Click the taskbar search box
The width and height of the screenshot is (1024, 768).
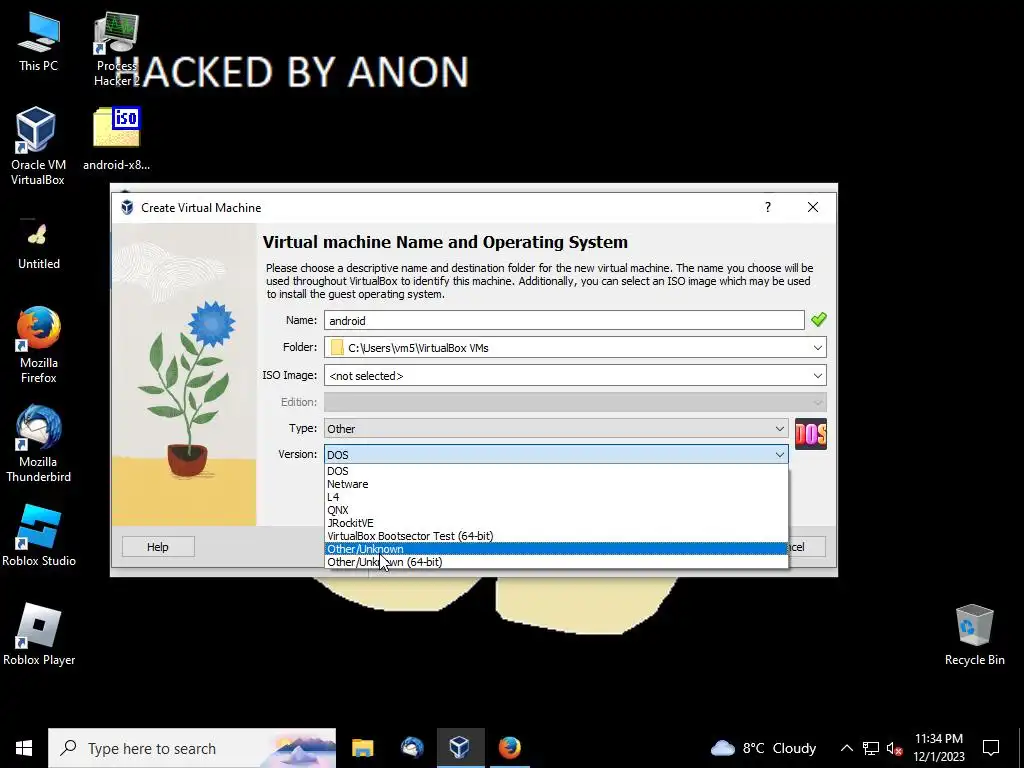pyautogui.click(x=192, y=748)
